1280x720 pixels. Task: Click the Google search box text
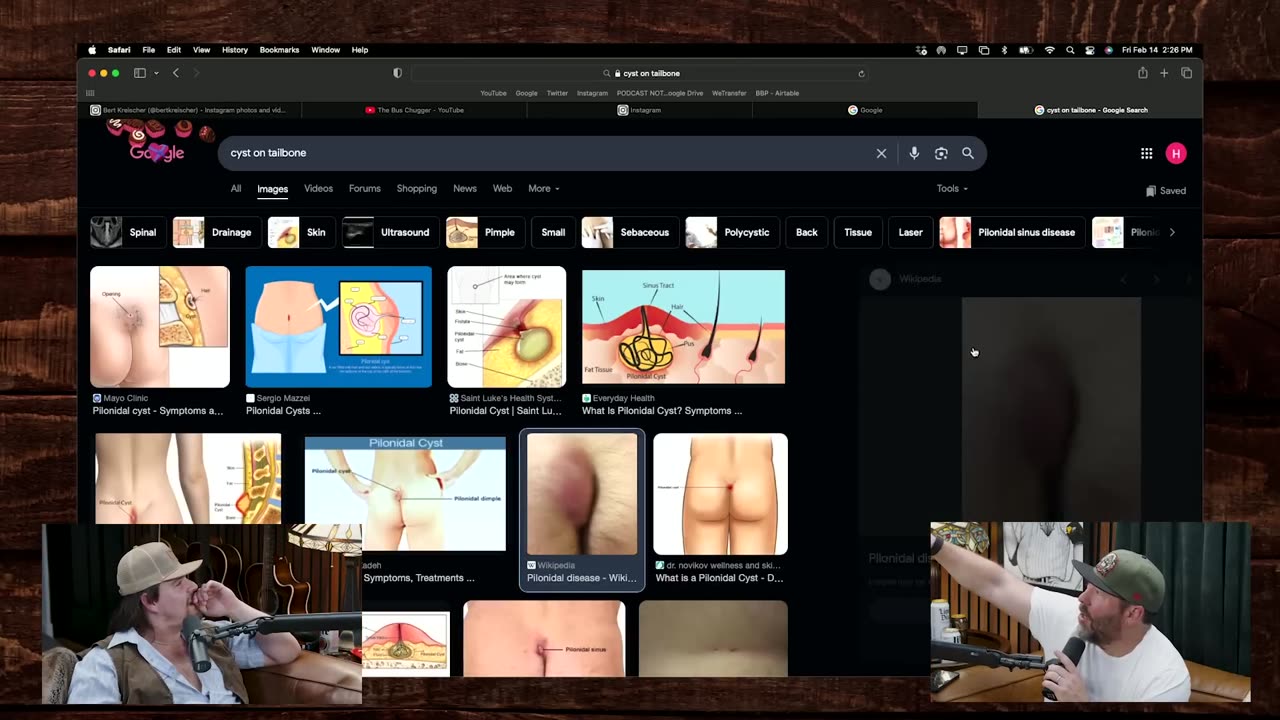[268, 153]
